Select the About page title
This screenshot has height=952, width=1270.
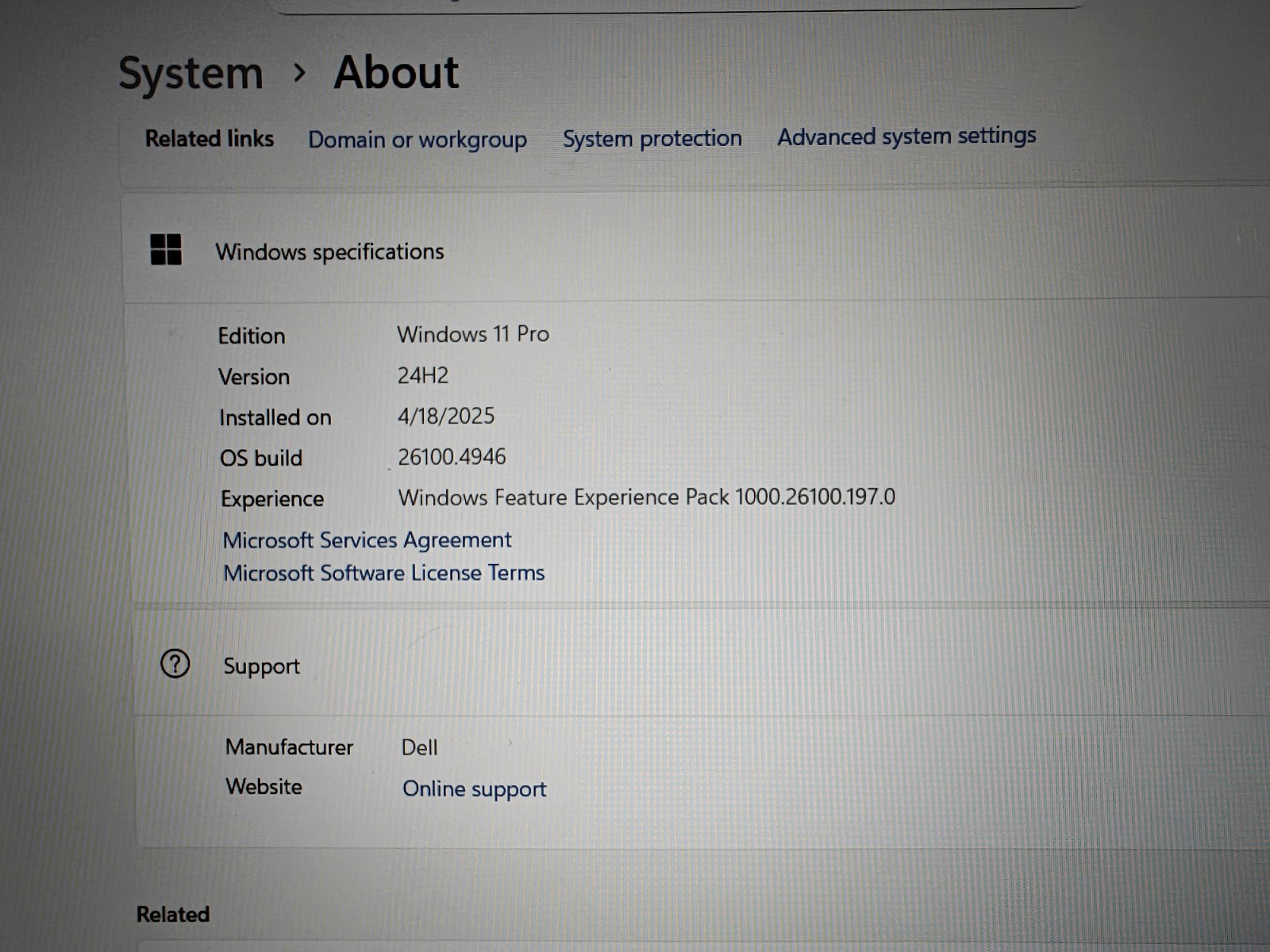point(396,72)
